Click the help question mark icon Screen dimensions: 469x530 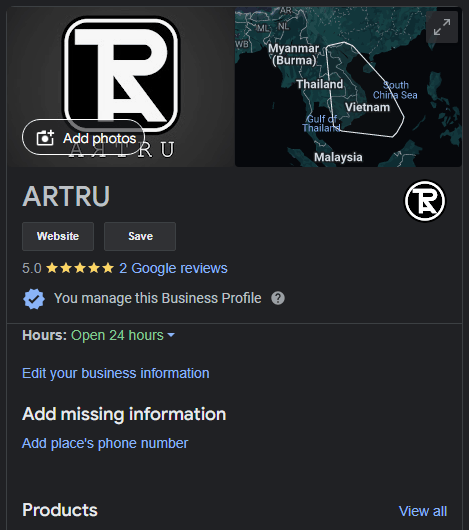(x=278, y=298)
